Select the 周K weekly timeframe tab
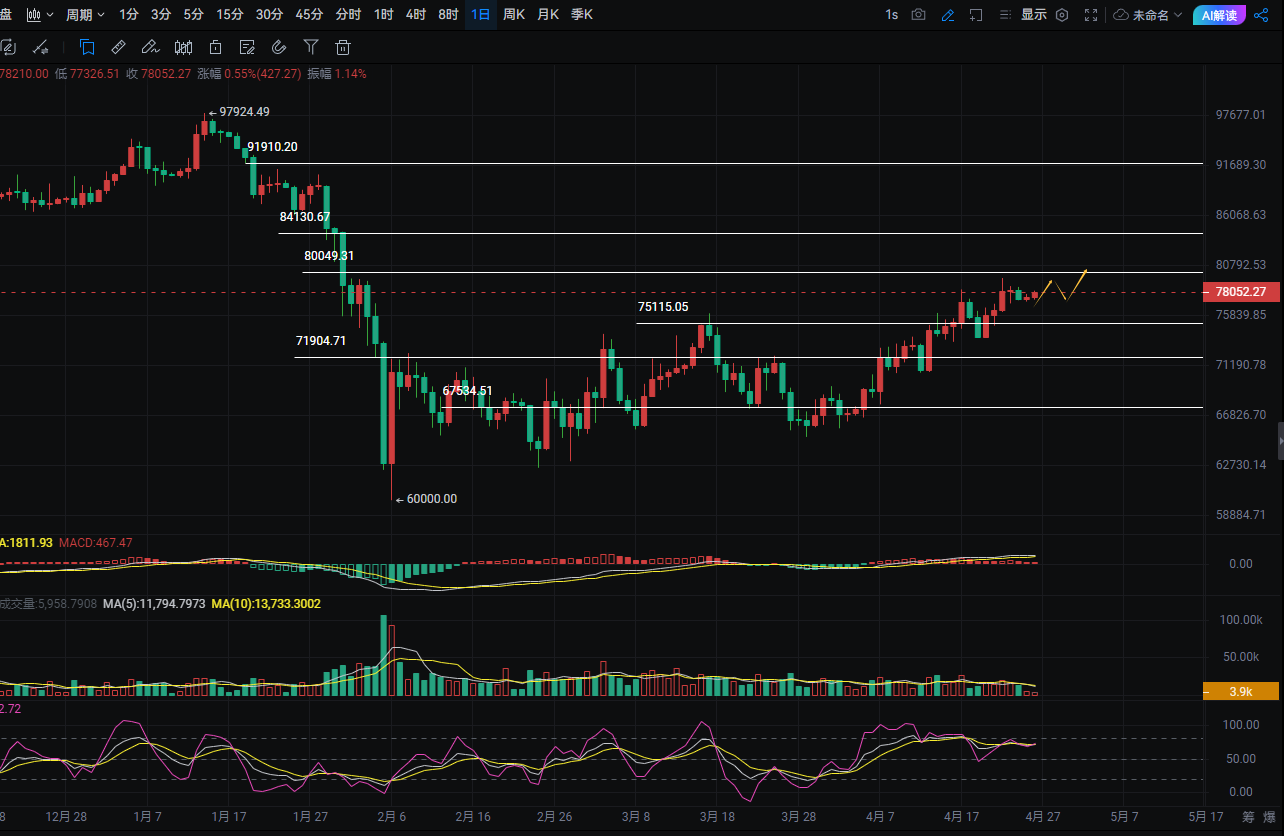The height and width of the screenshot is (836, 1284). 514,15
